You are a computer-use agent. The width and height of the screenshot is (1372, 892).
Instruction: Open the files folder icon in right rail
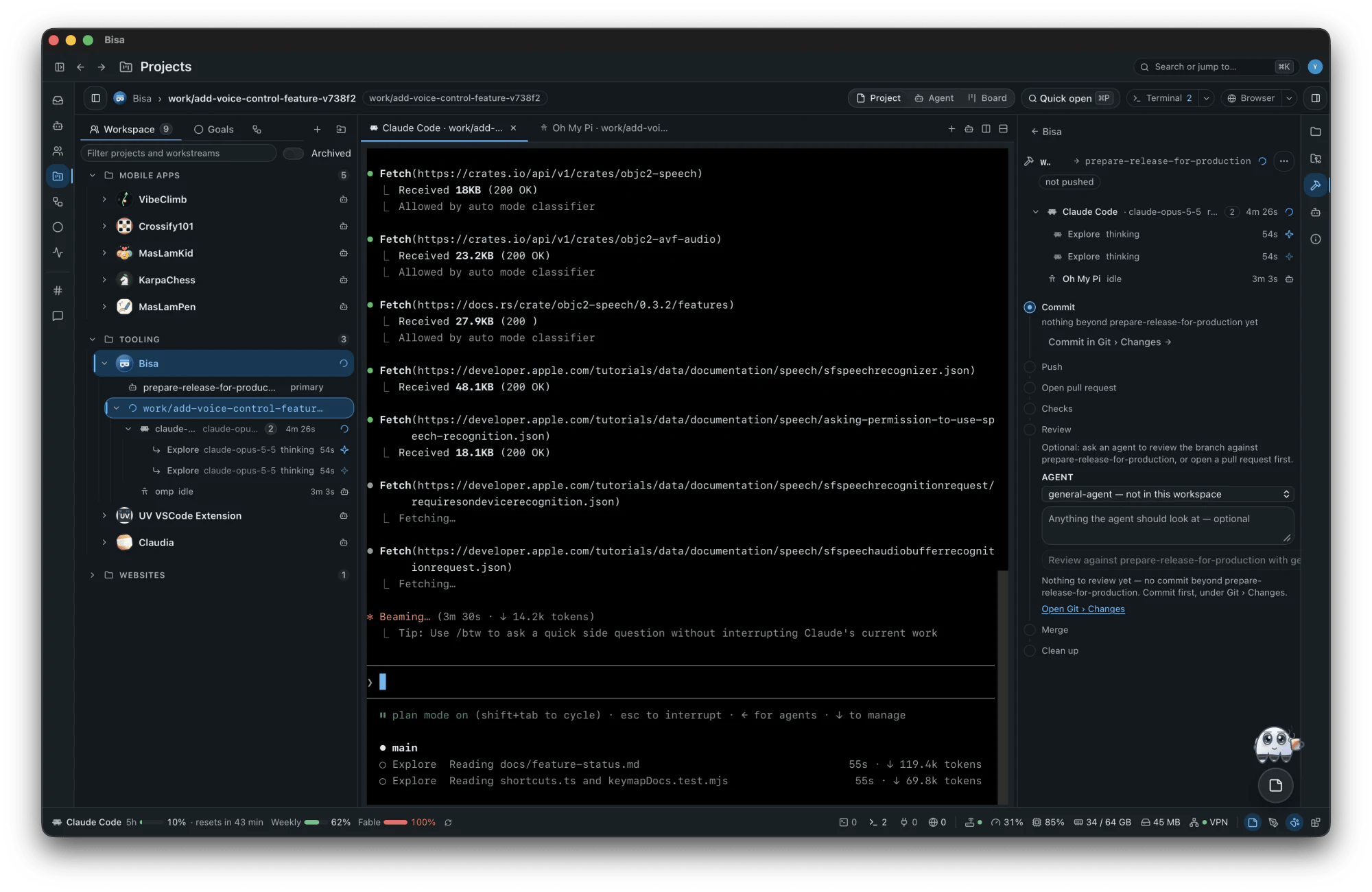tap(1315, 132)
